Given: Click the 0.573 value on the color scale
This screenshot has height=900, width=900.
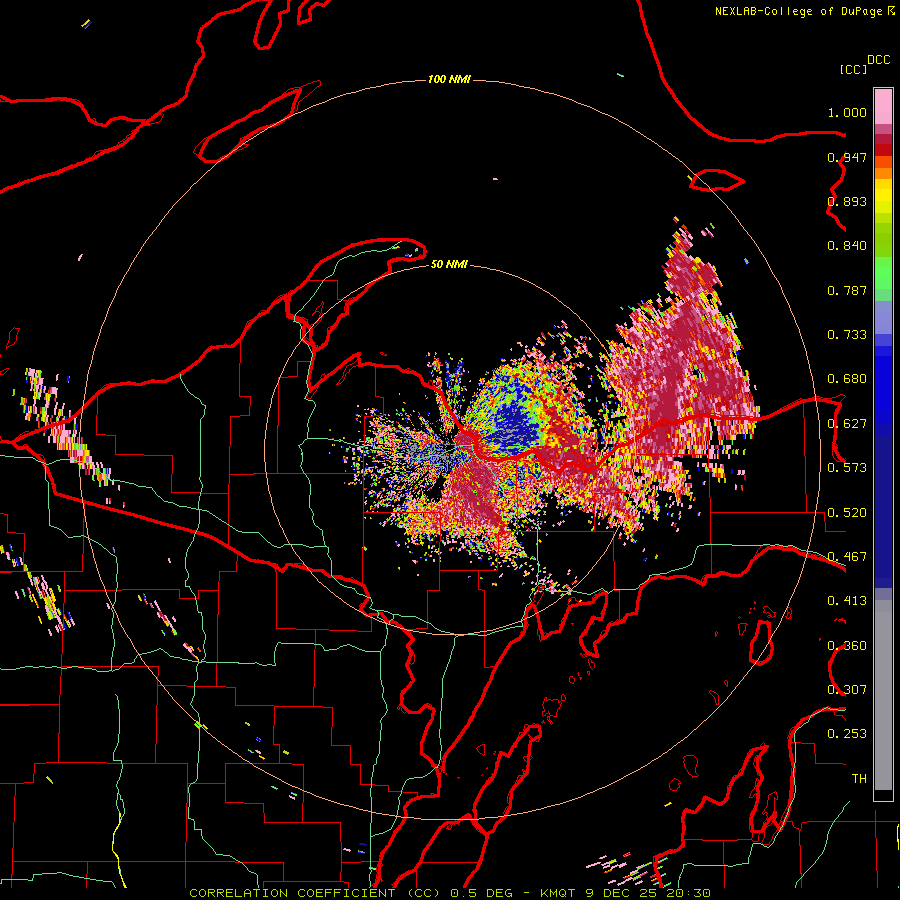Looking at the screenshot, I should [847, 468].
